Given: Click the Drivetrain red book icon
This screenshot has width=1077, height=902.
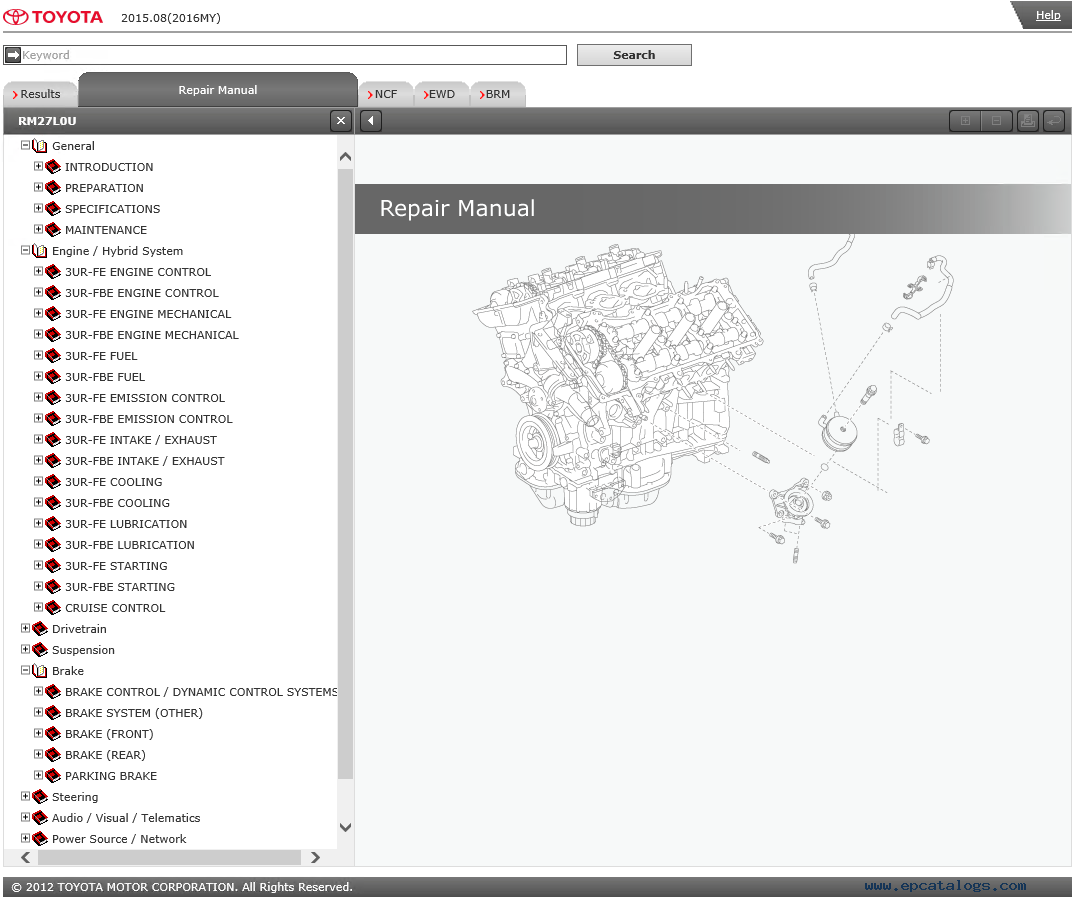Looking at the screenshot, I should tap(40, 629).
